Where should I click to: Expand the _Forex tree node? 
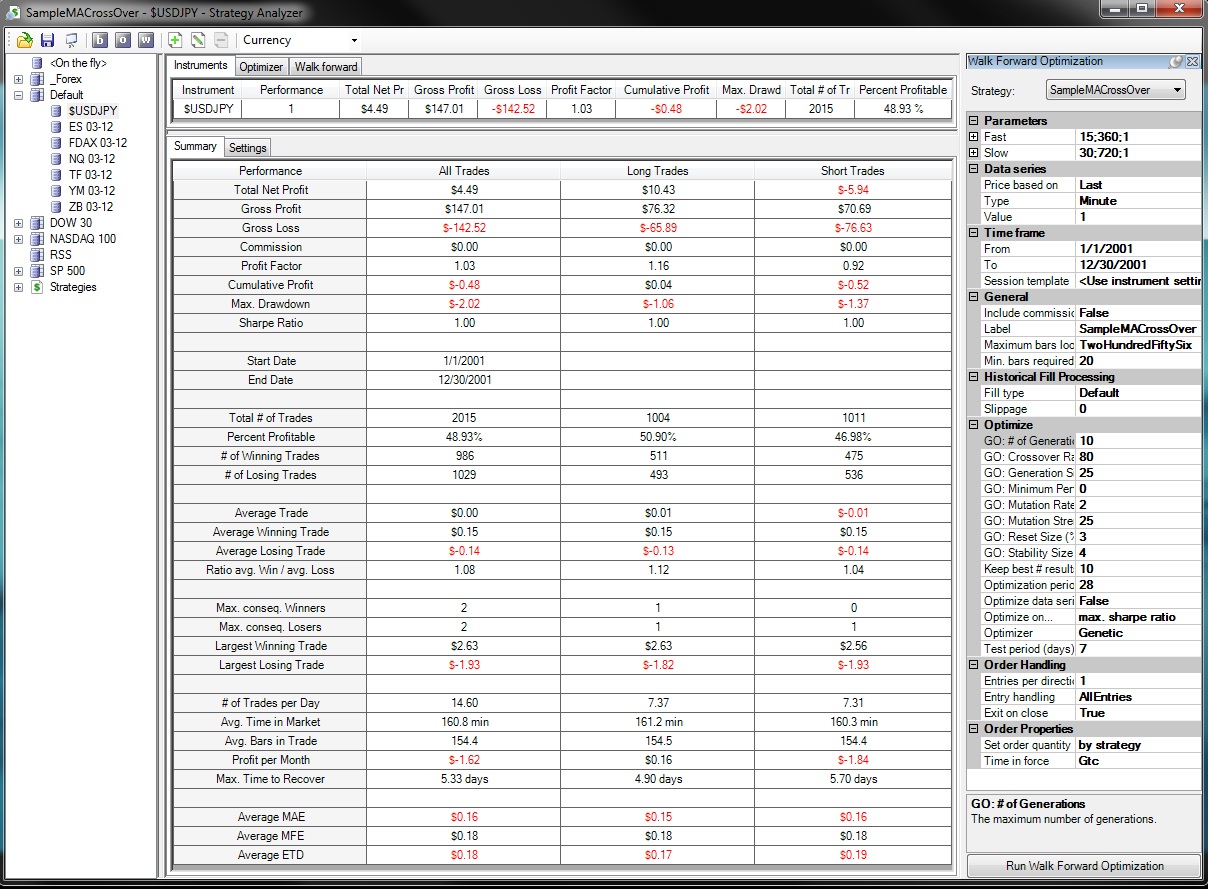[18, 79]
